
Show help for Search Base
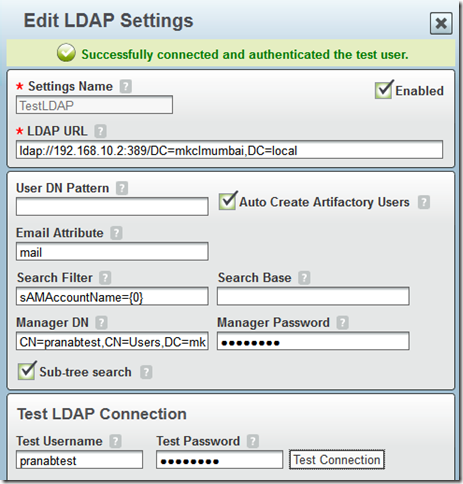(304, 278)
